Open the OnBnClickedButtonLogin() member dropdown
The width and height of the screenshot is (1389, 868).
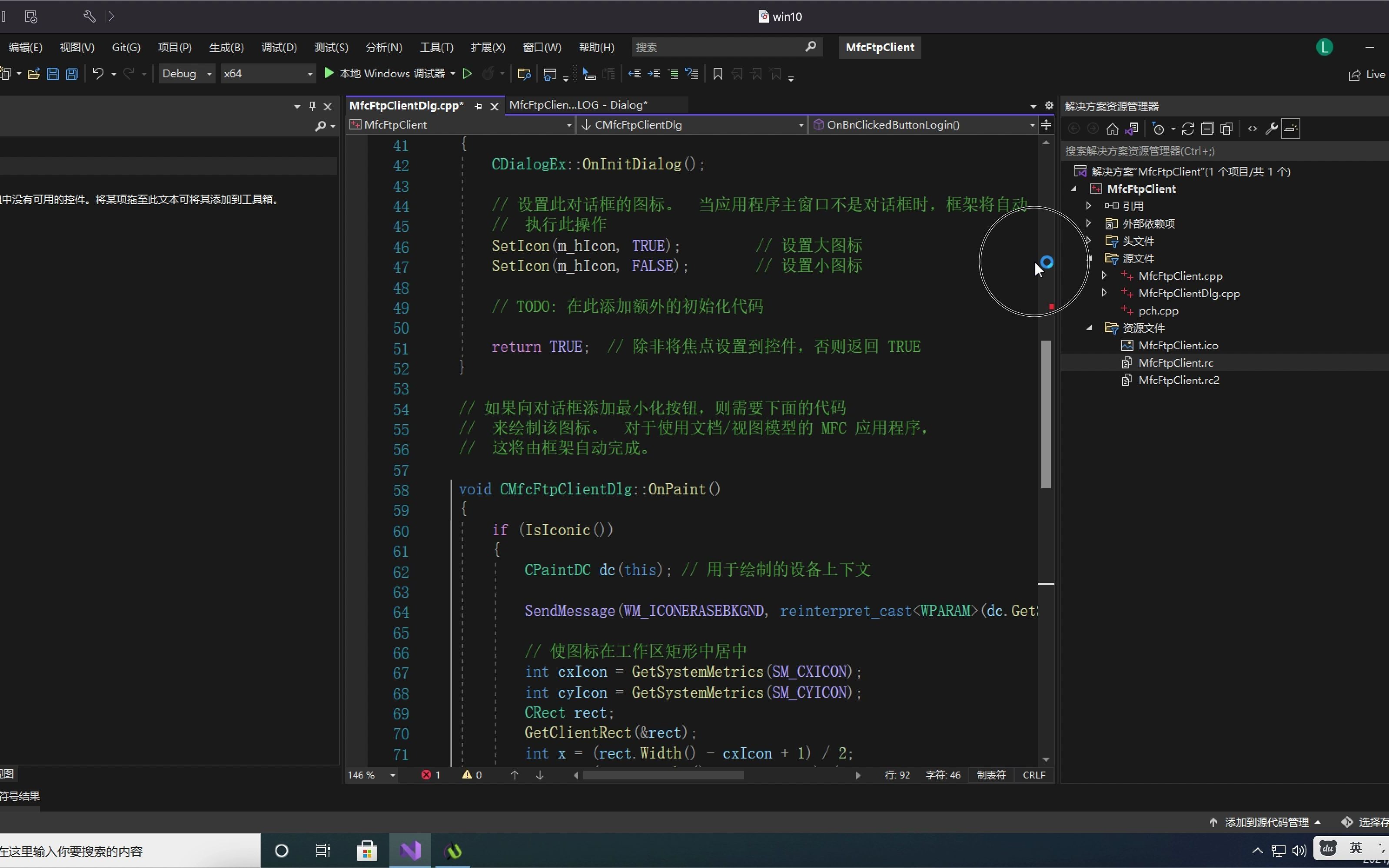tap(924, 125)
